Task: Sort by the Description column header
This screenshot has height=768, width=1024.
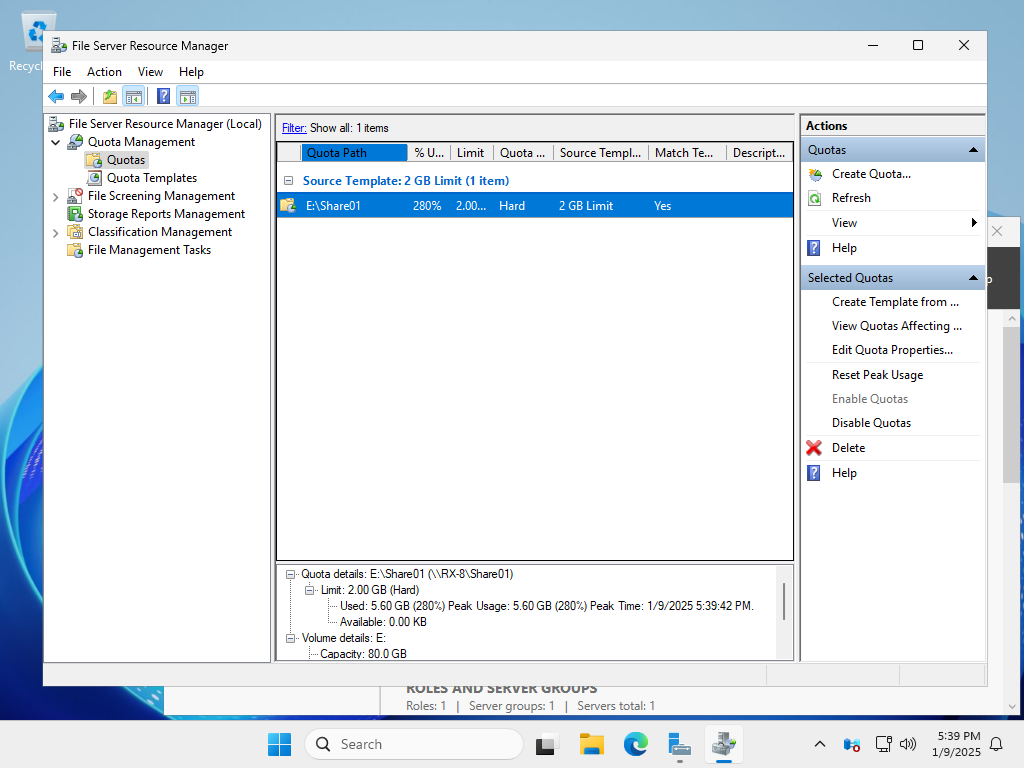Action: [760, 153]
